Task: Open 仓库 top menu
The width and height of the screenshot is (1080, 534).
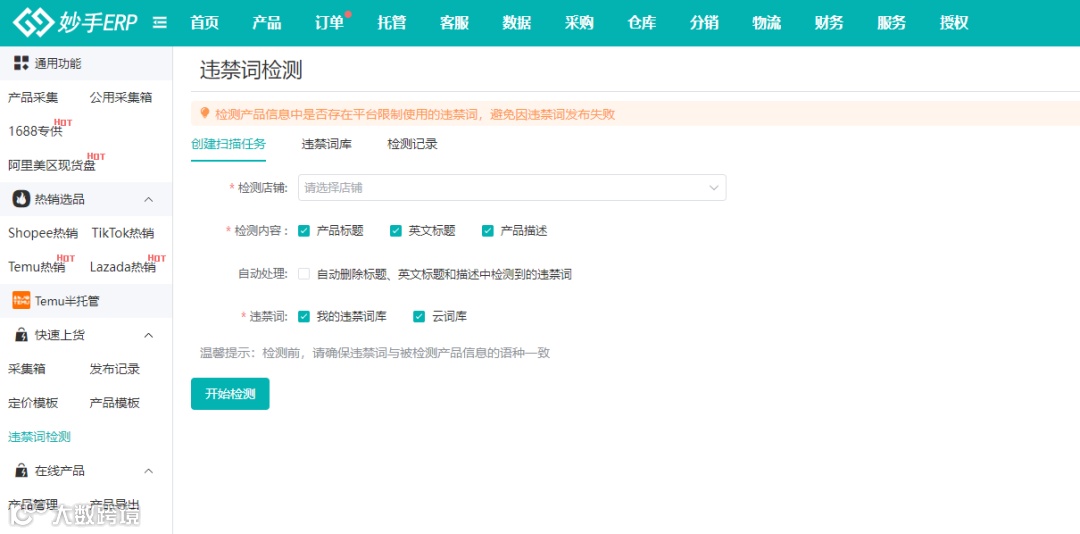Action: (x=641, y=23)
